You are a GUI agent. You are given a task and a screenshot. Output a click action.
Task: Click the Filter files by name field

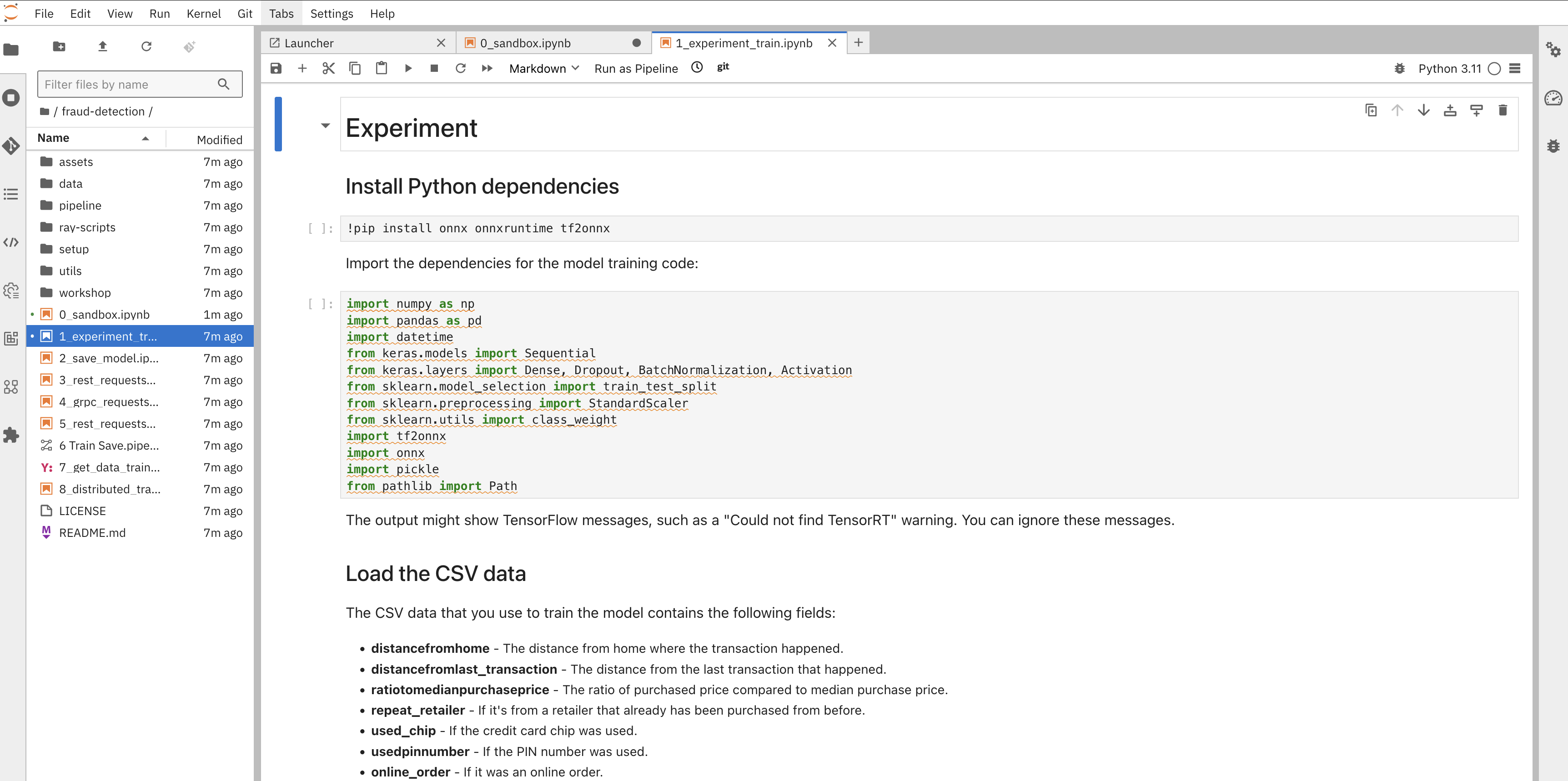(x=140, y=84)
